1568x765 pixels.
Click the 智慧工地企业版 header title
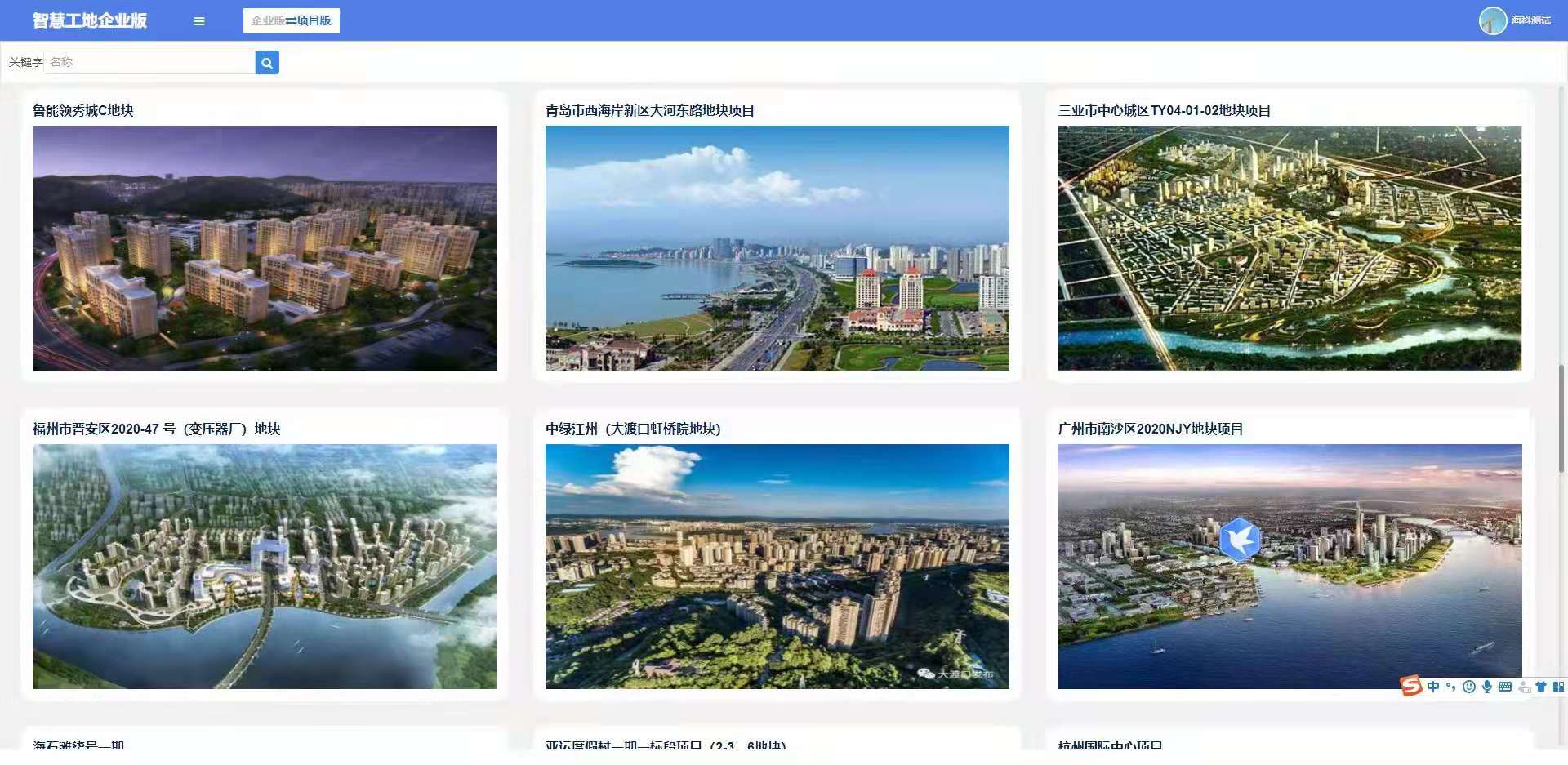[x=90, y=20]
